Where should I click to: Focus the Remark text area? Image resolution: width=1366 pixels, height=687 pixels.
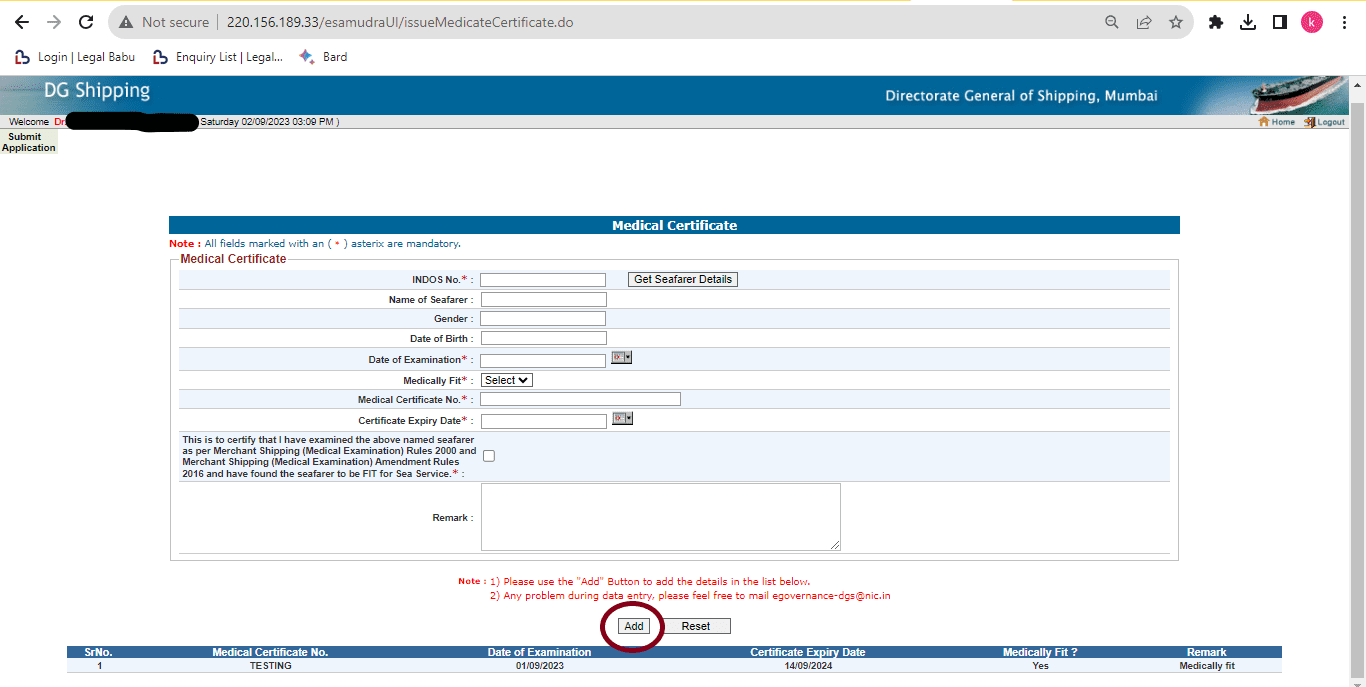click(x=660, y=516)
